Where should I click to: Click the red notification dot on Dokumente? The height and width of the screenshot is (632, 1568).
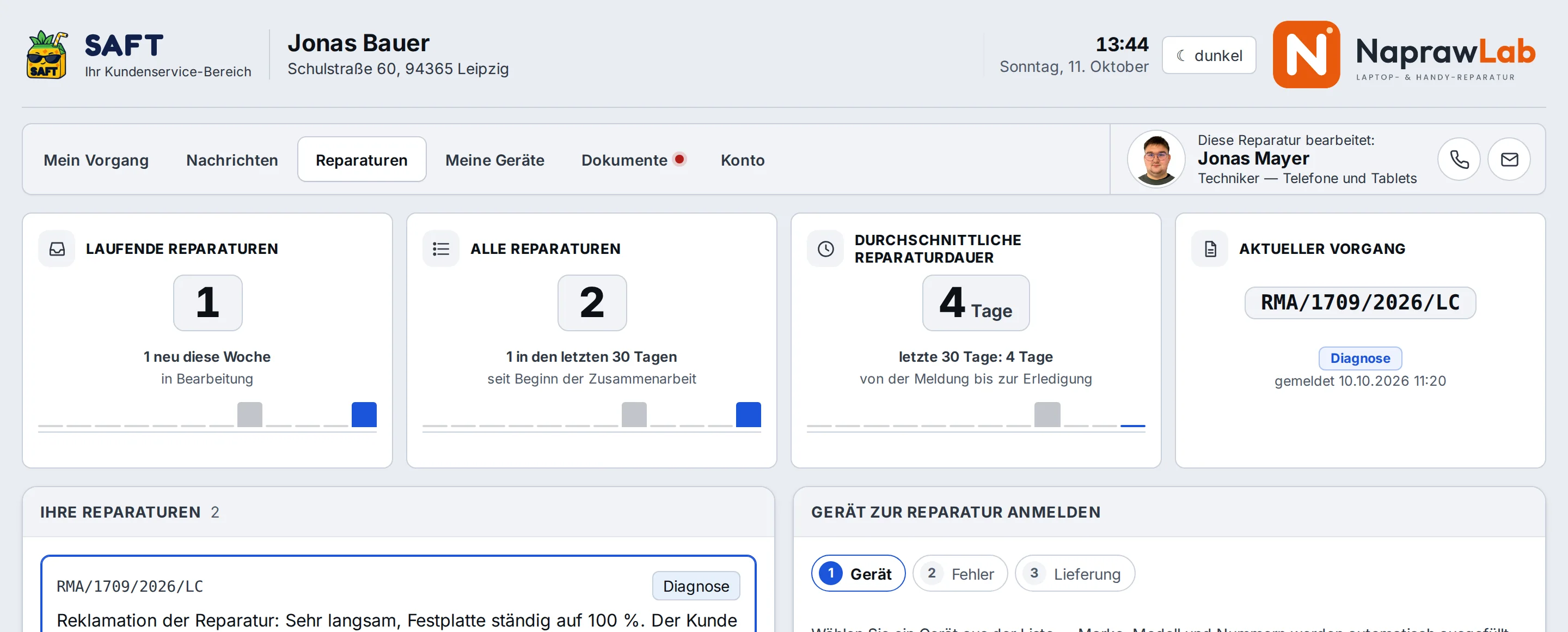click(x=680, y=159)
